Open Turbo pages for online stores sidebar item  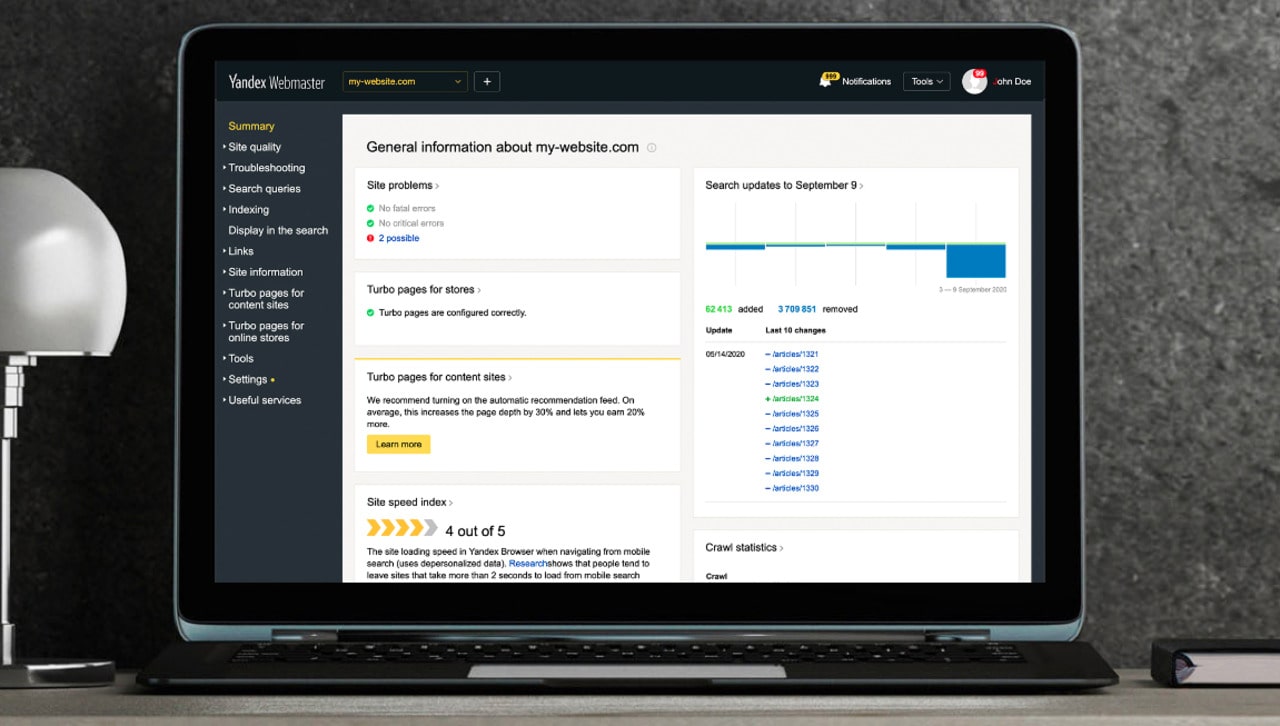pyautogui.click(x=265, y=332)
